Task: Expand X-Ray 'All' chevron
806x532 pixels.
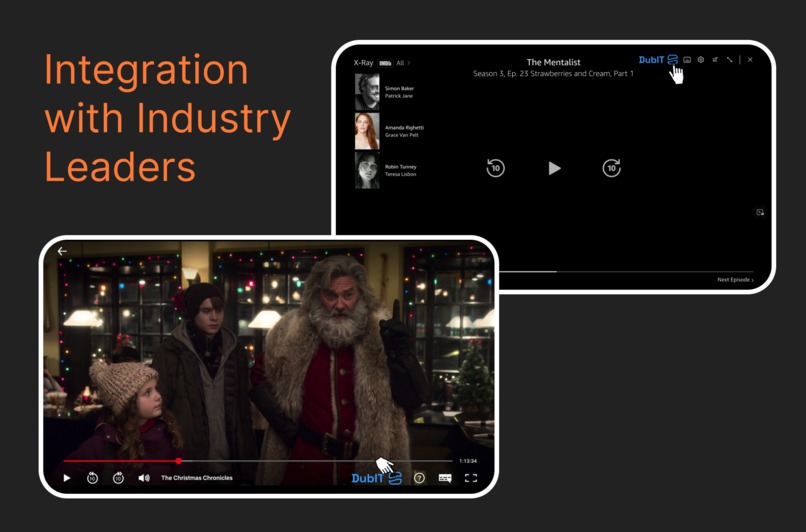Action: click(409, 63)
